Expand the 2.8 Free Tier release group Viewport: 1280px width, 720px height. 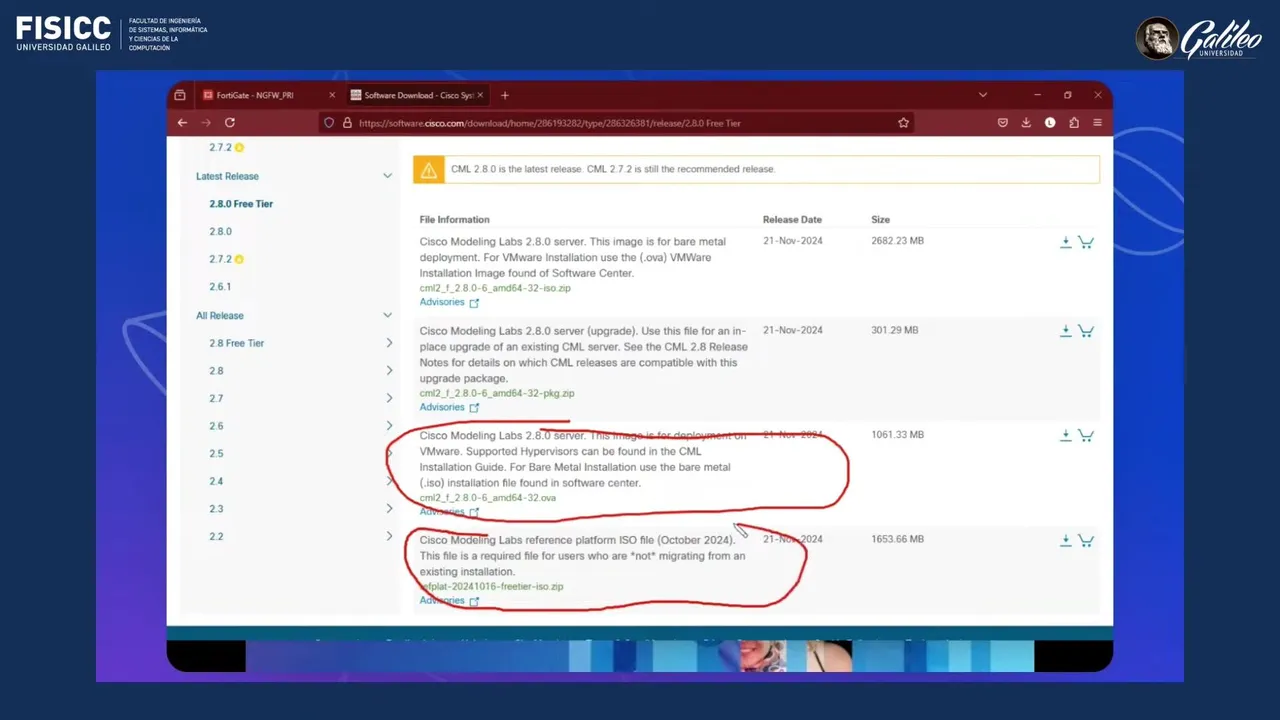389,343
